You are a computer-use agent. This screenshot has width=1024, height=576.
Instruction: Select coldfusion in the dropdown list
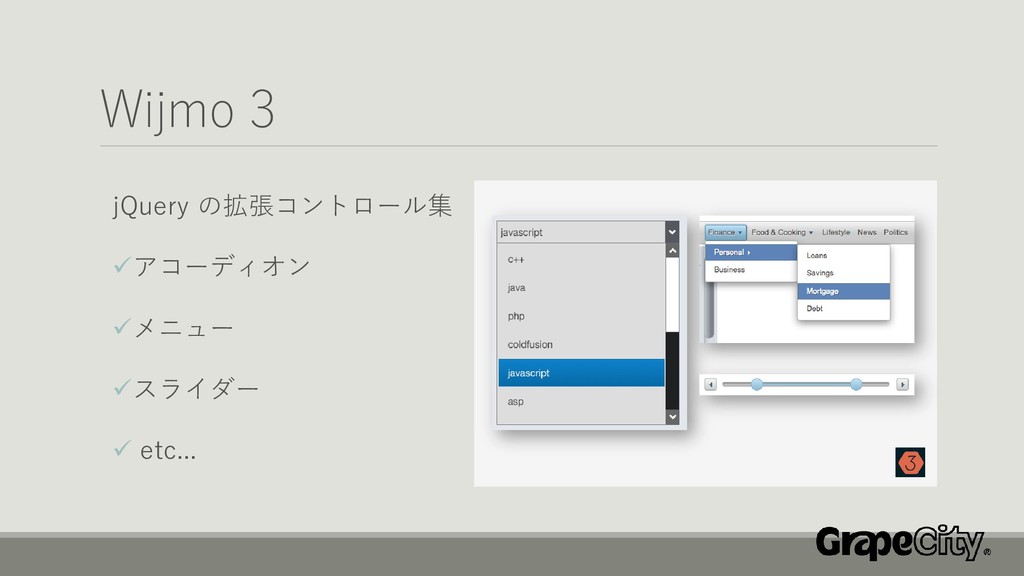pos(581,344)
